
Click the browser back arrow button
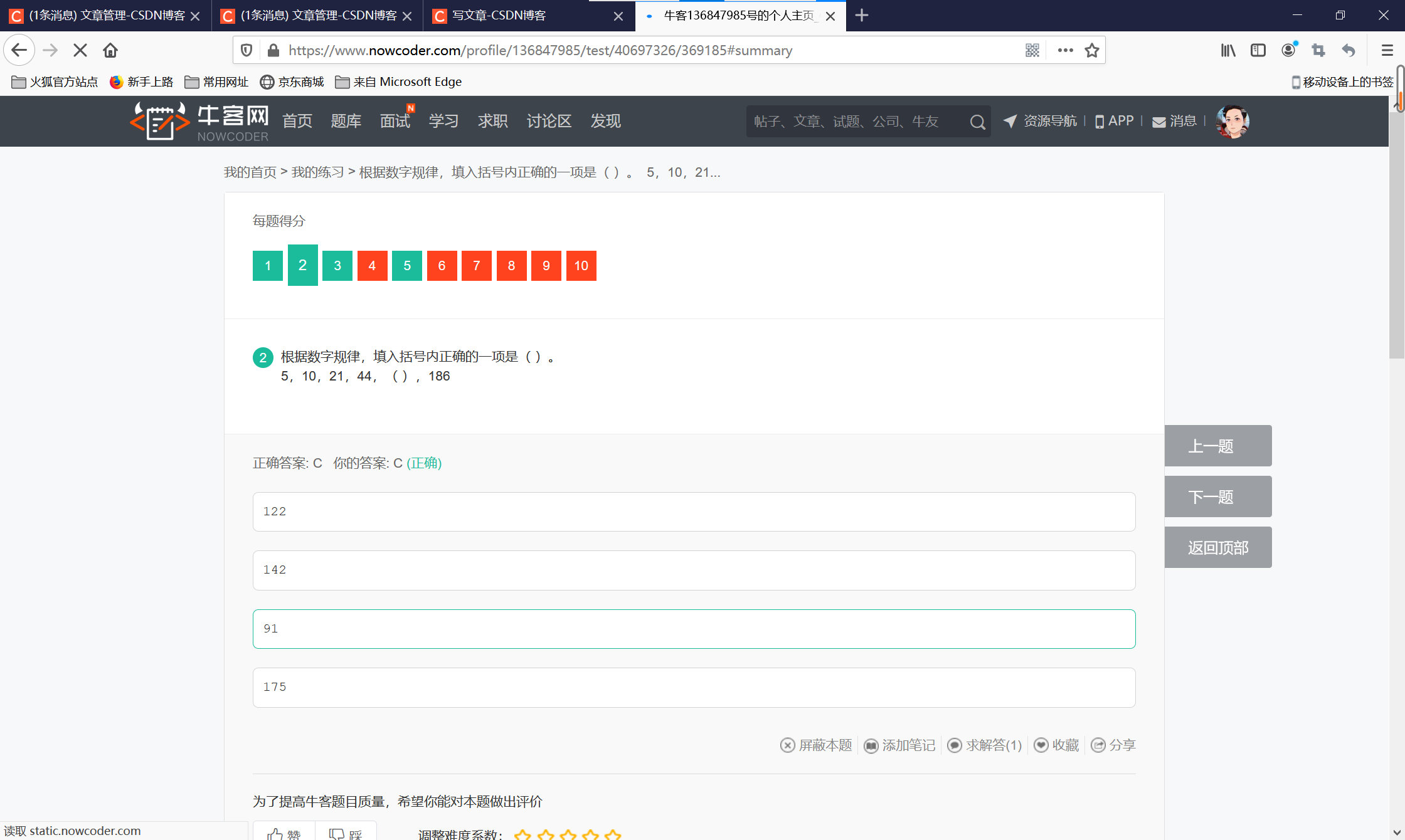(19, 50)
